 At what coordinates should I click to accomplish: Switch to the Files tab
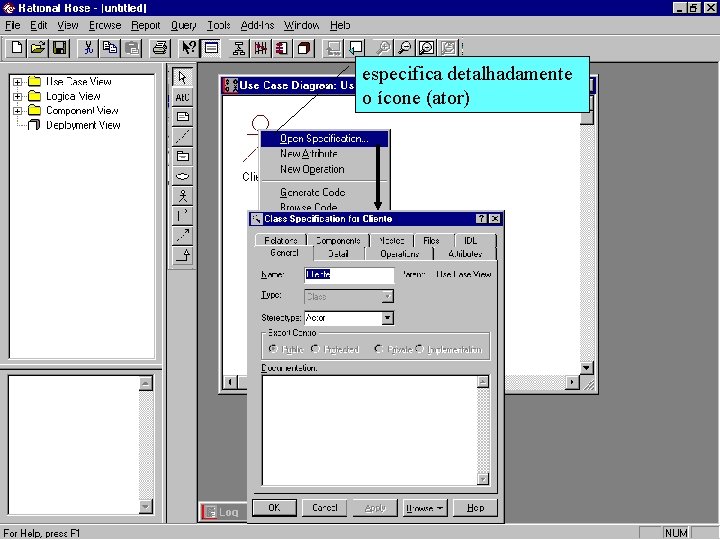click(431, 240)
